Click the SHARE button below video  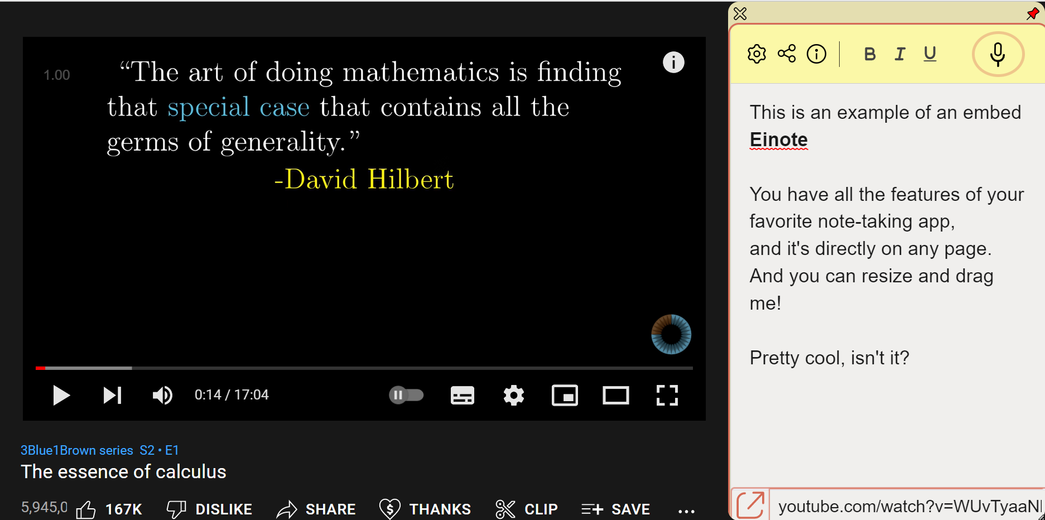coord(315,509)
